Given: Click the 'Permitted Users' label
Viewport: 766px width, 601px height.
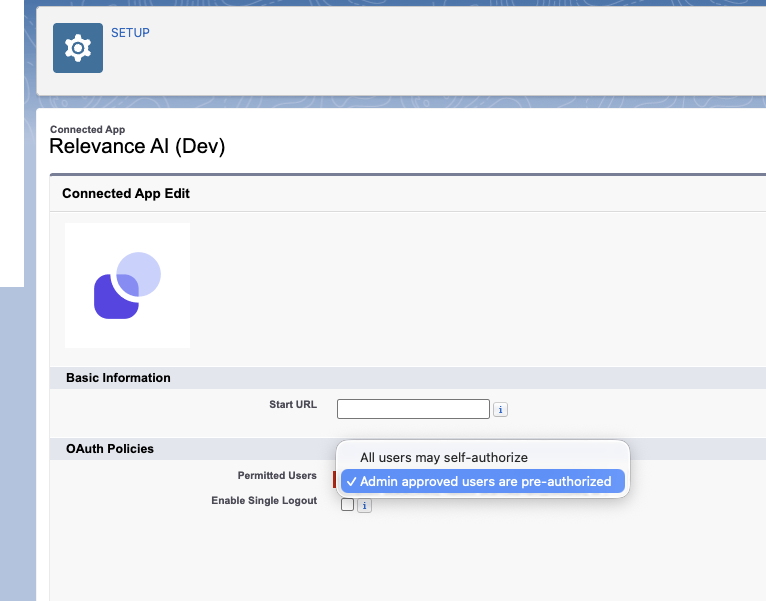Looking at the screenshot, I should click(277, 475).
